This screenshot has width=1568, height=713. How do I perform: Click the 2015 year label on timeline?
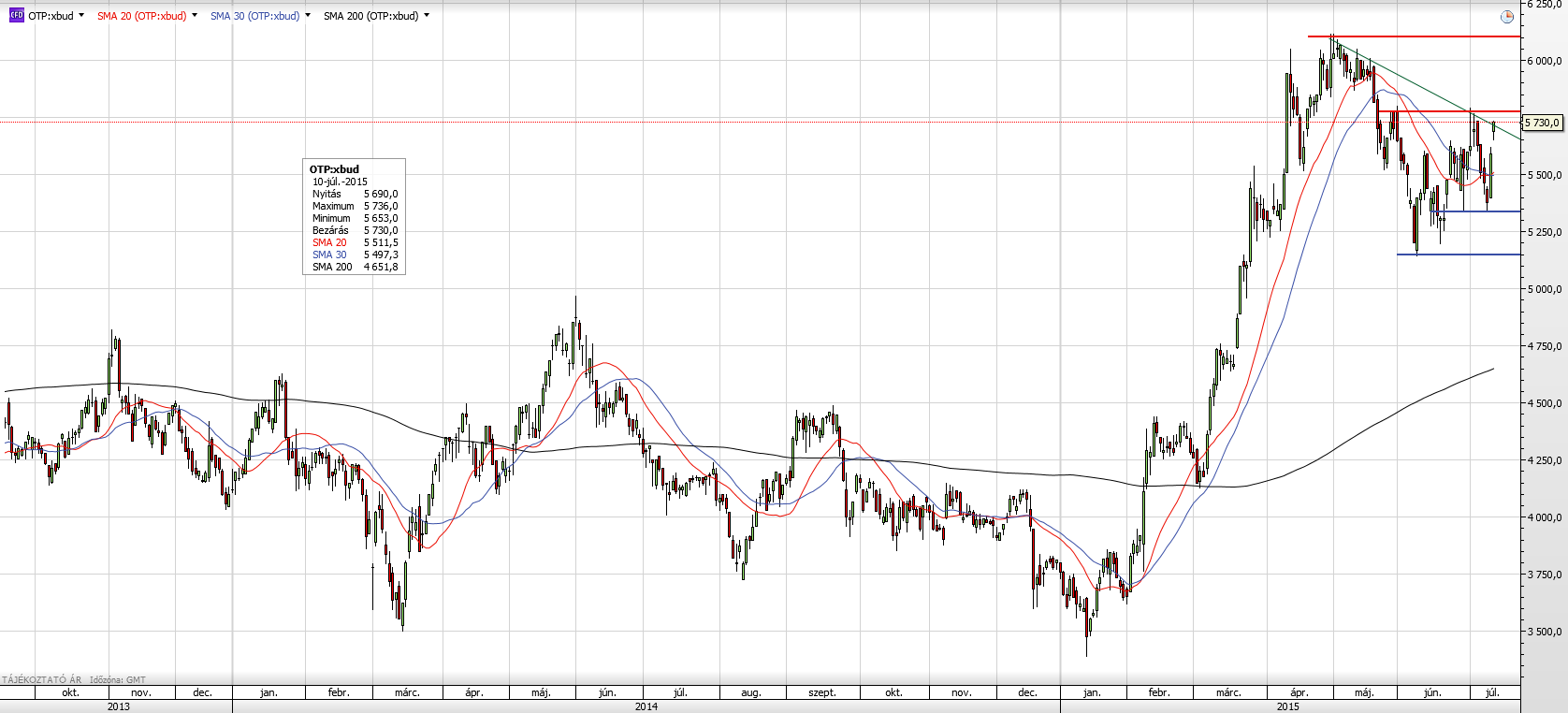tap(1288, 706)
